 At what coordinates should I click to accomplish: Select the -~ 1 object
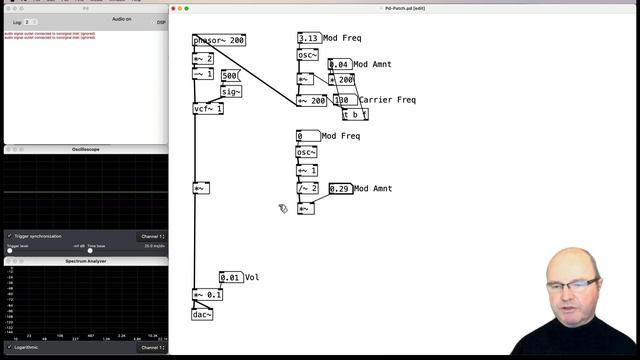coord(203,74)
